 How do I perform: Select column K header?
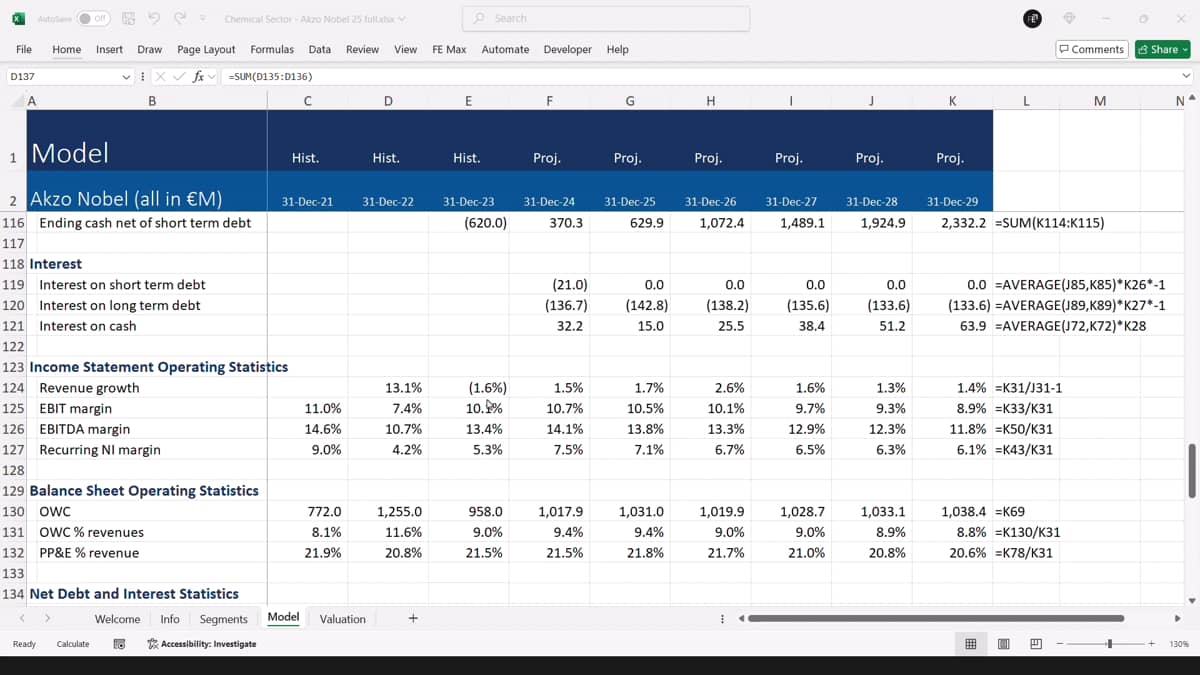point(952,101)
